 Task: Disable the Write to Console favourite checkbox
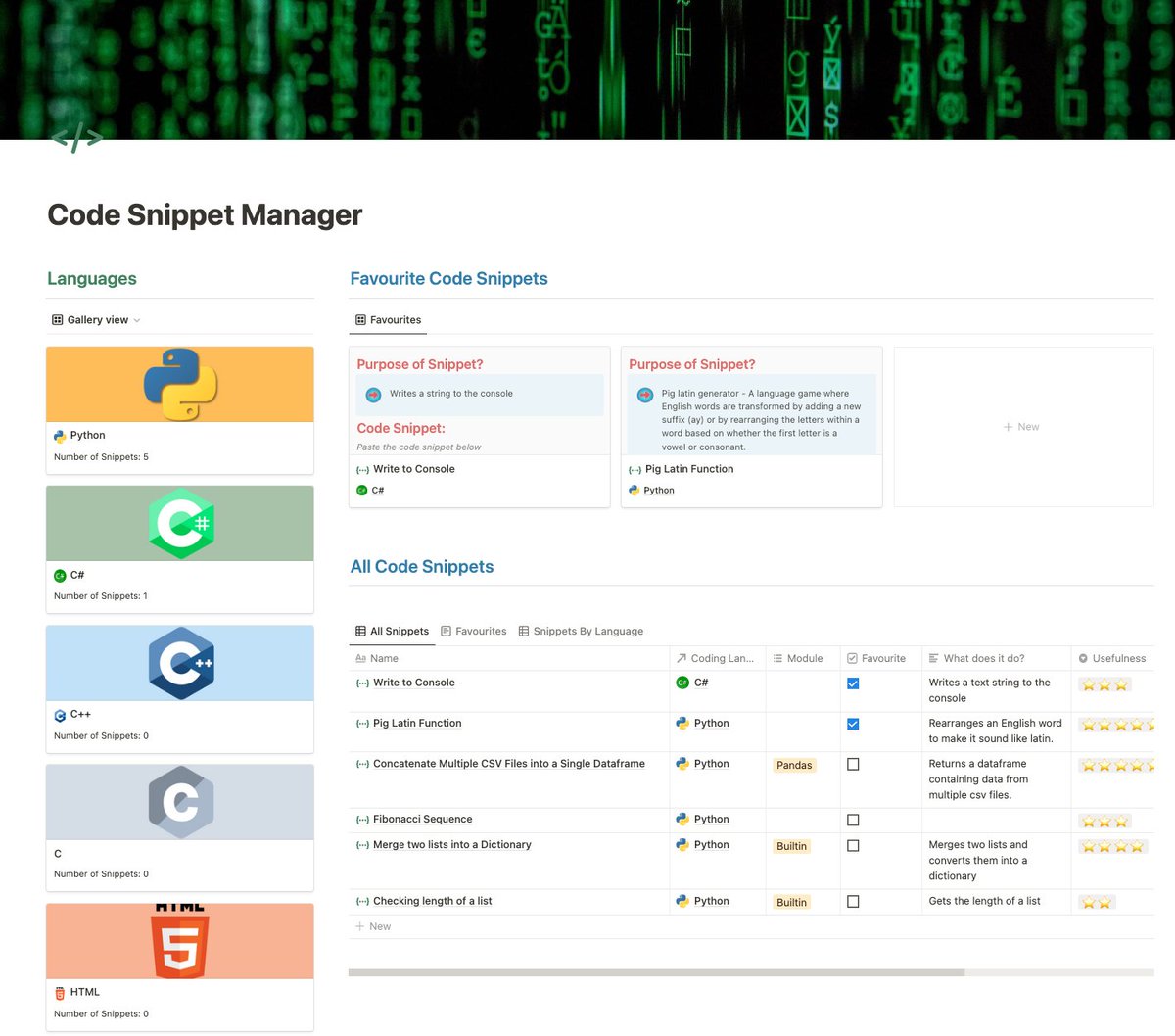pyautogui.click(x=853, y=683)
